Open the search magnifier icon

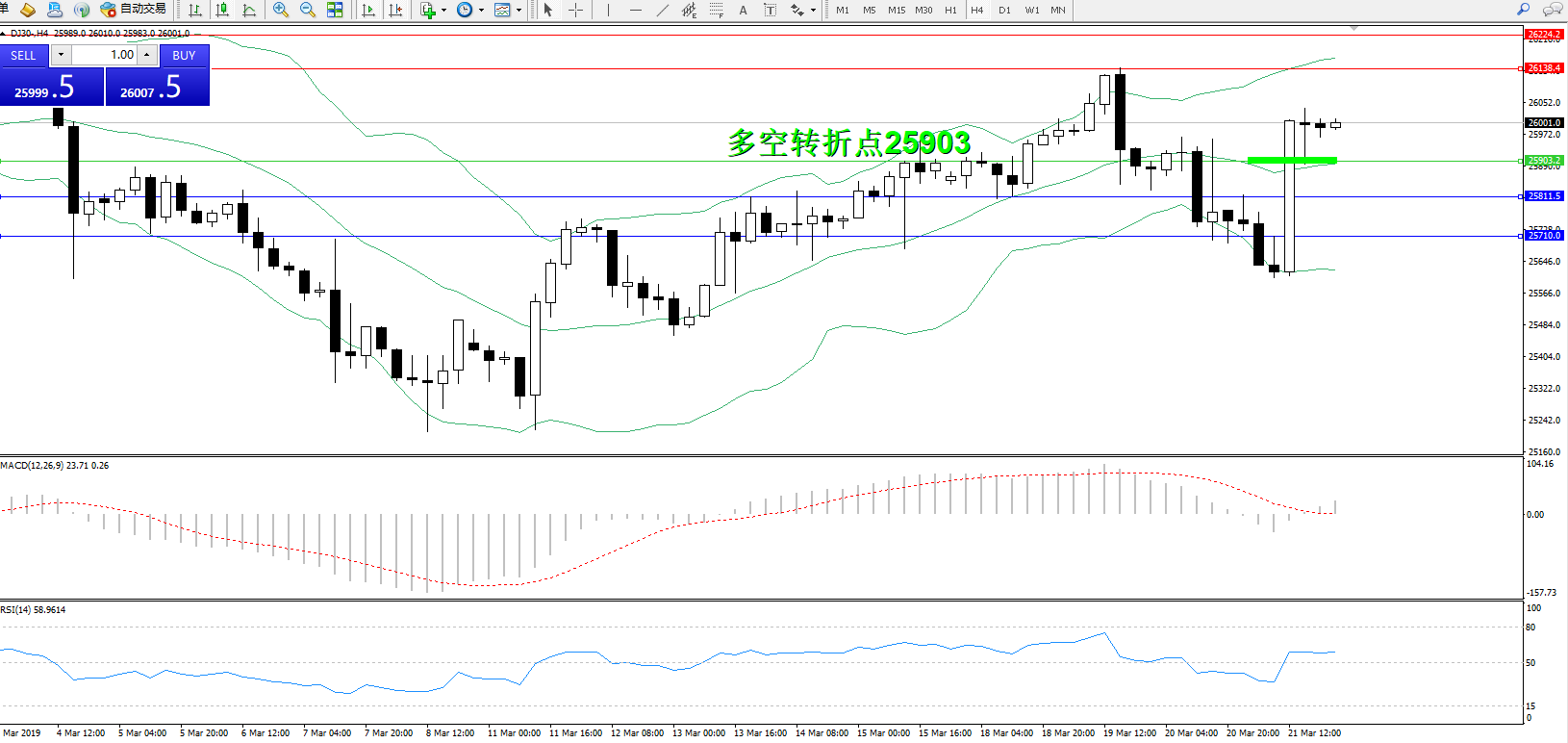[1523, 10]
